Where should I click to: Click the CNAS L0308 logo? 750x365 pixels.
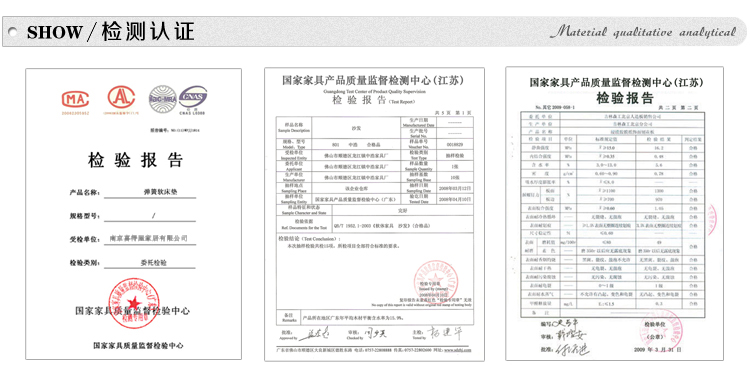click(x=193, y=99)
